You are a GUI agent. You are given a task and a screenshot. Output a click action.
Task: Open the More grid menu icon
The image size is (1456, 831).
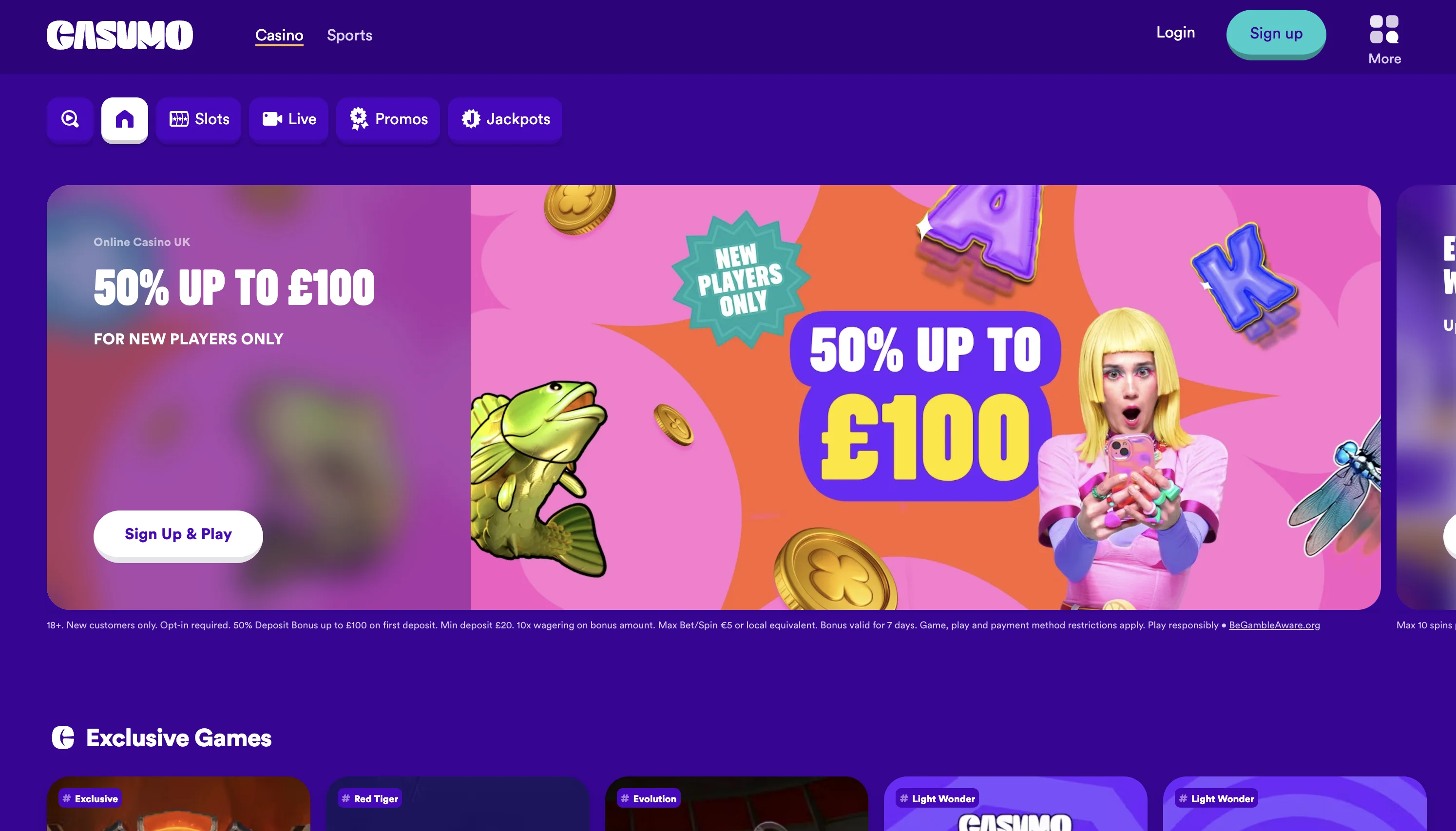coord(1384,29)
